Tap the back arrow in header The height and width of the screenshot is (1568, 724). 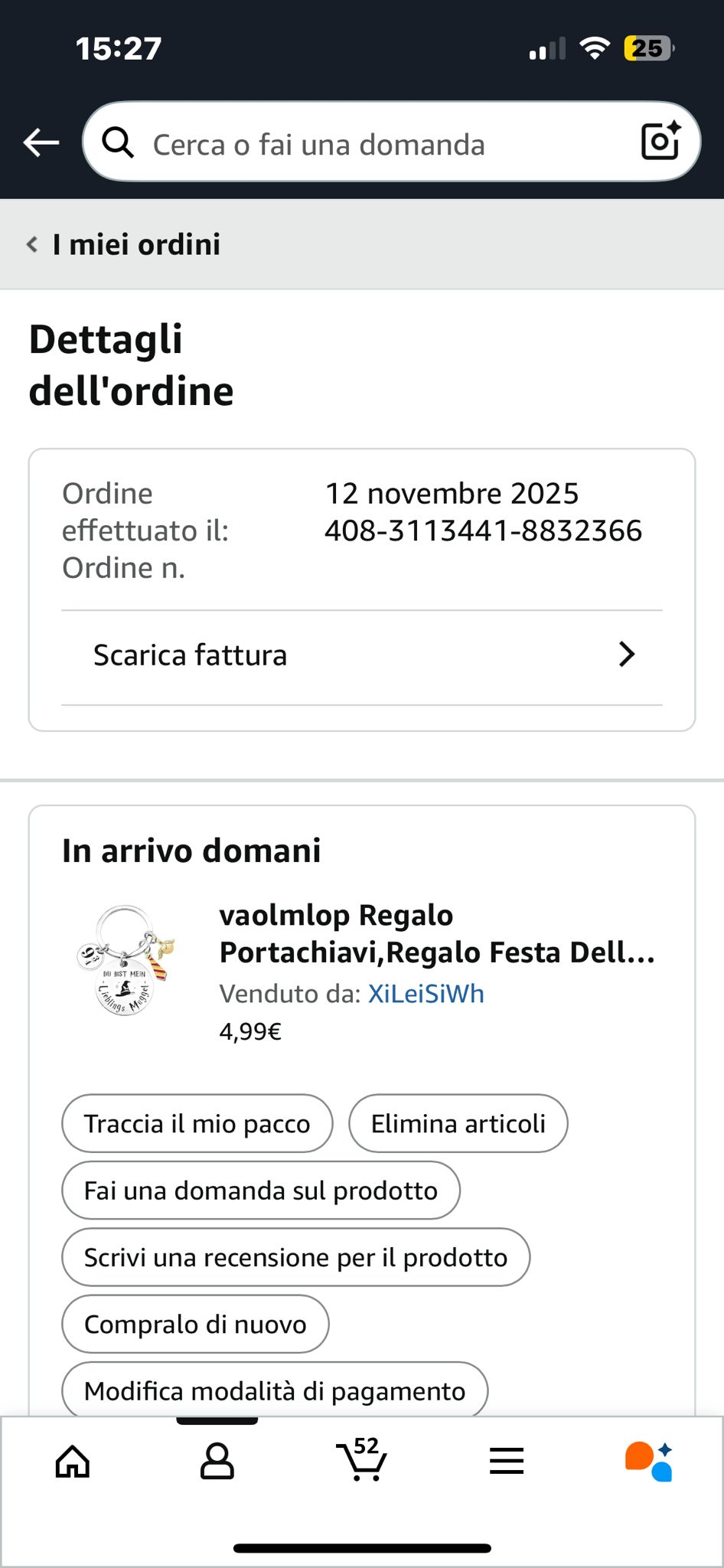coord(41,142)
